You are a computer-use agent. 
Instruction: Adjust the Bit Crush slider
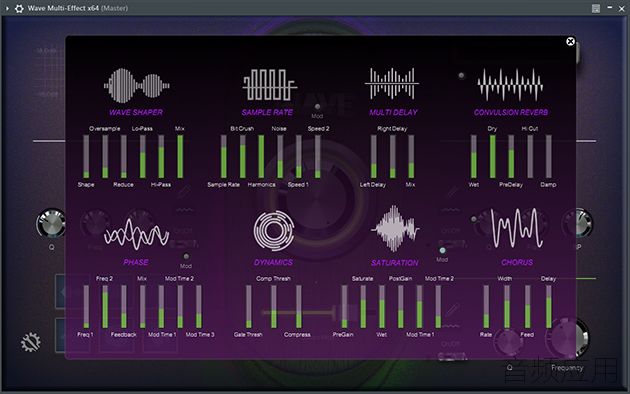(x=243, y=156)
